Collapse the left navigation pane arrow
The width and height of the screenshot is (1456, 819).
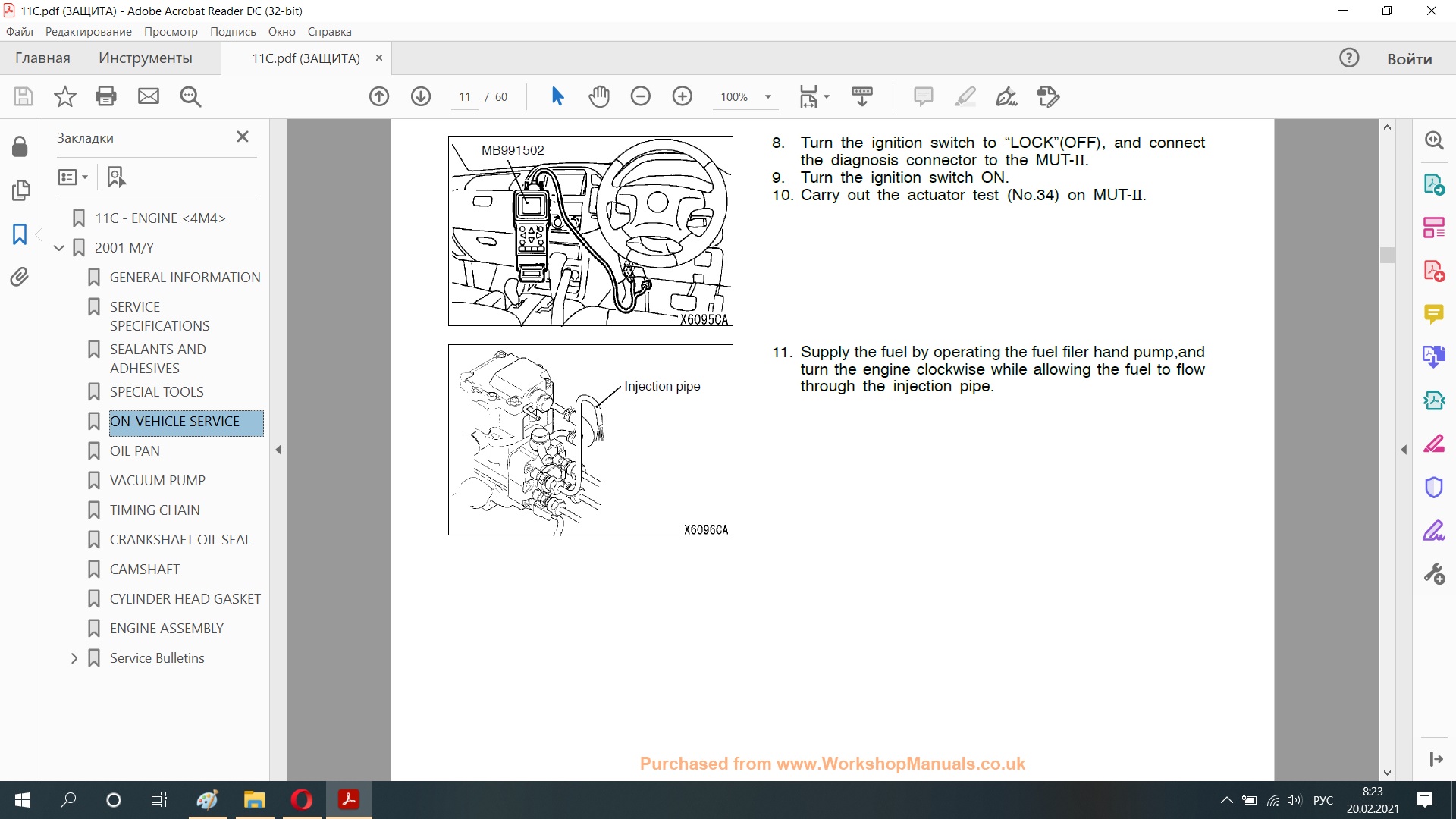point(278,450)
